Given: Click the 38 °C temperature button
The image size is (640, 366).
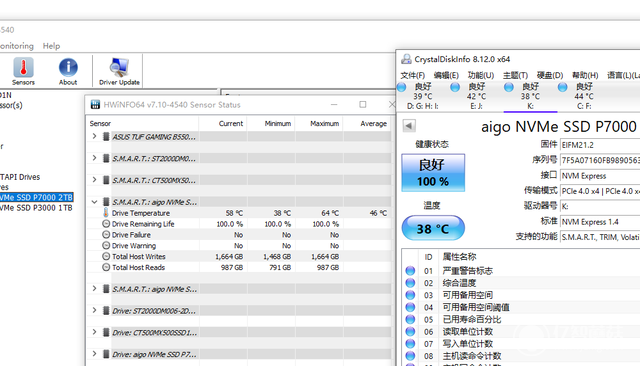Looking at the screenshot, I should pyautogui.click(x=433, y=228).
